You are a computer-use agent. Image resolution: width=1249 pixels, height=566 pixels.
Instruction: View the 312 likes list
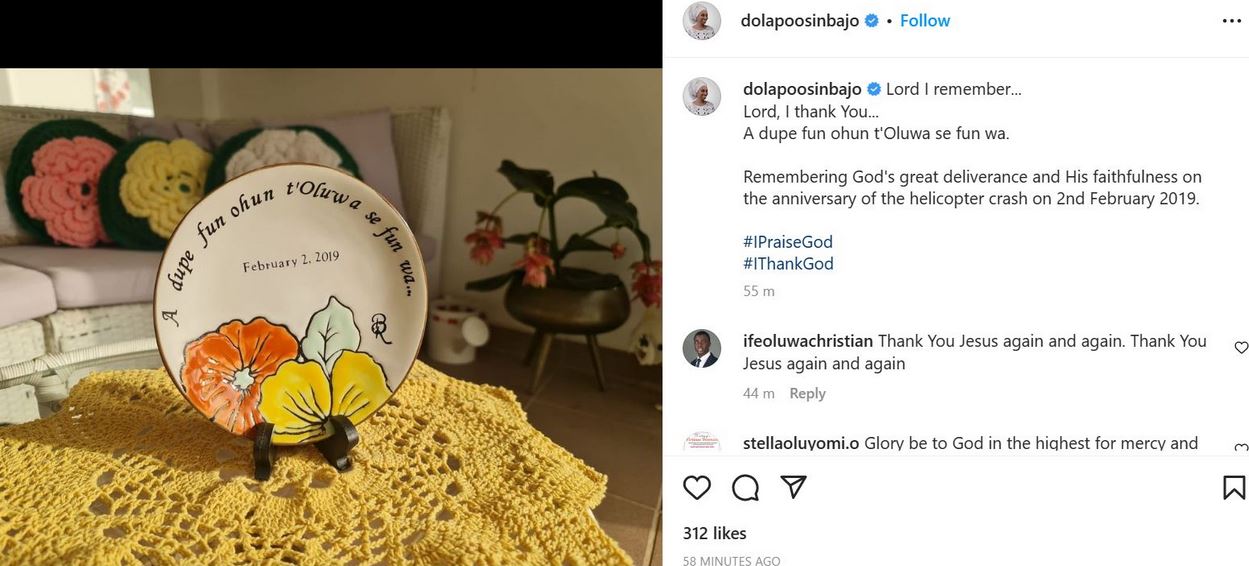[x=714, y=533]
